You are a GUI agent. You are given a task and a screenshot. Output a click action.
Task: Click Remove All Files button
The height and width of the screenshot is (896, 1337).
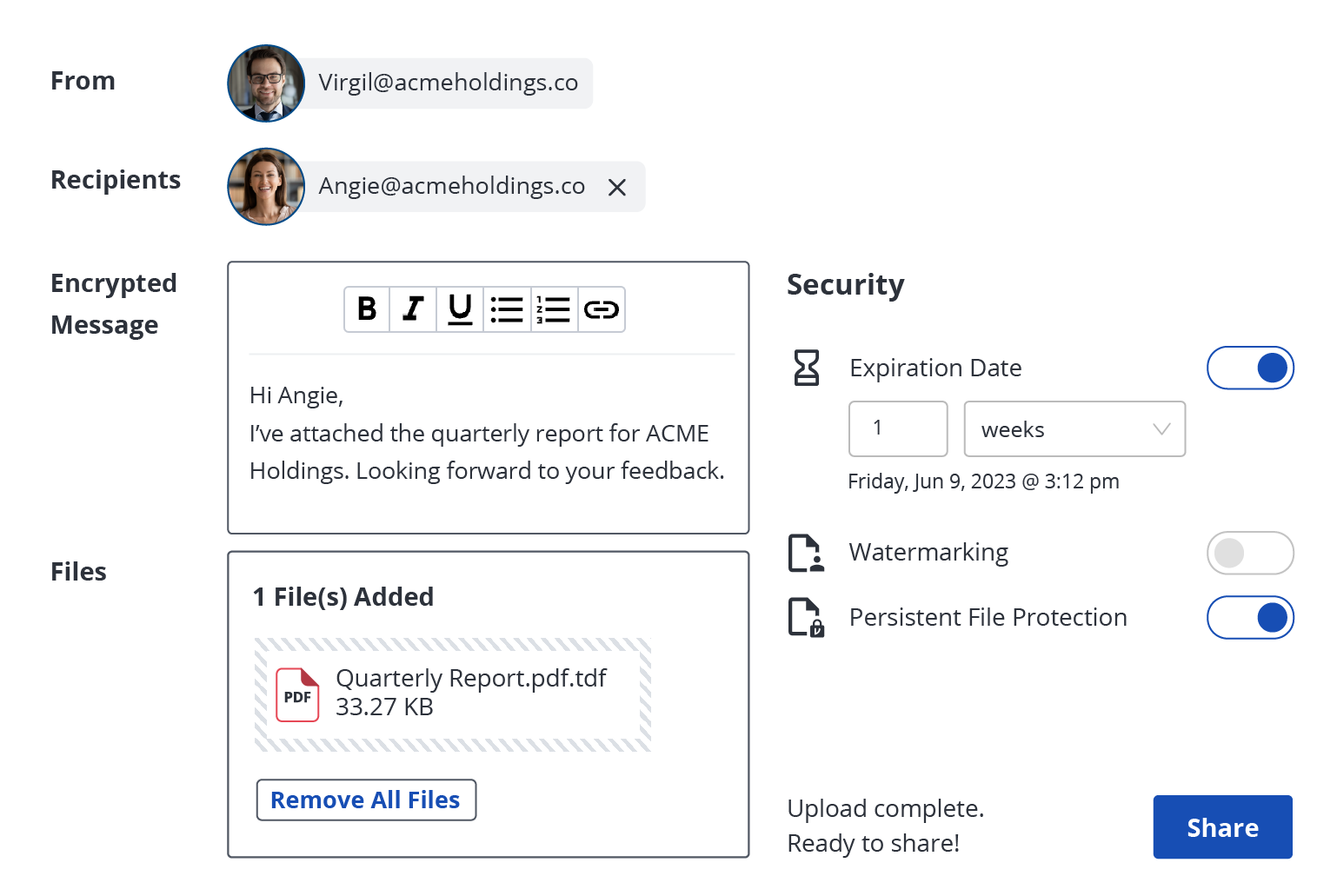tap(366, 800)
